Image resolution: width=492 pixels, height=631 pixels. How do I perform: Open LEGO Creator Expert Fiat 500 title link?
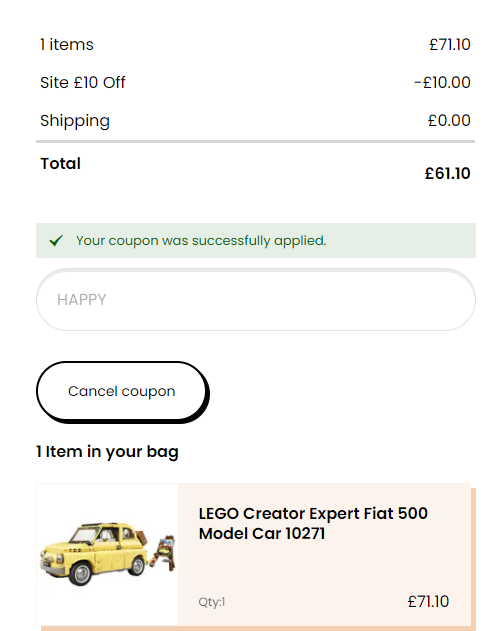pyautogui.click(x=313, y=524)
